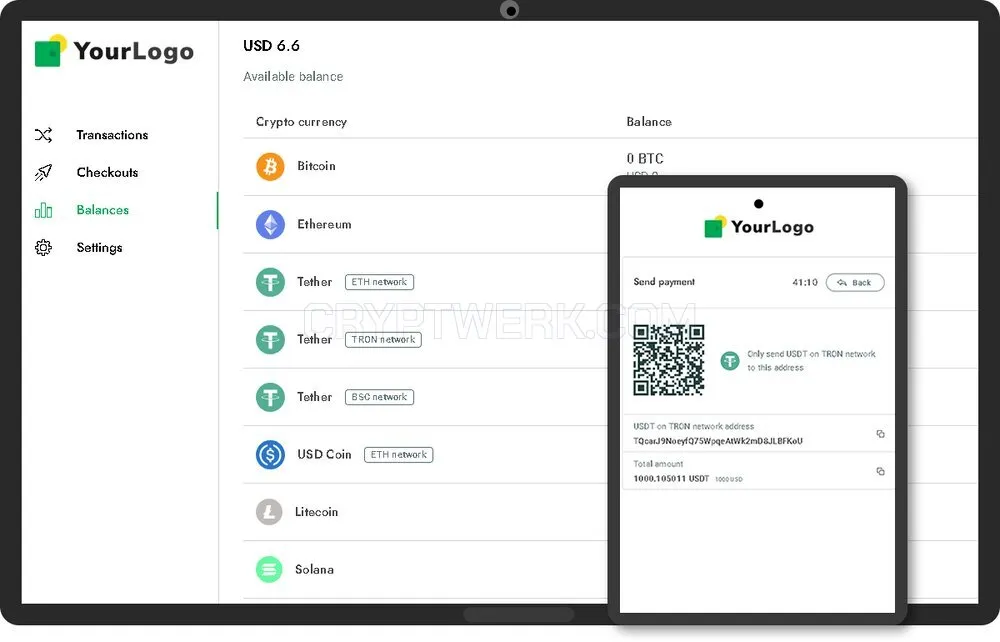The image size is (1000, 642).
Task: Click the Litecoin coin icon
Action: click(x=269, y=512)
